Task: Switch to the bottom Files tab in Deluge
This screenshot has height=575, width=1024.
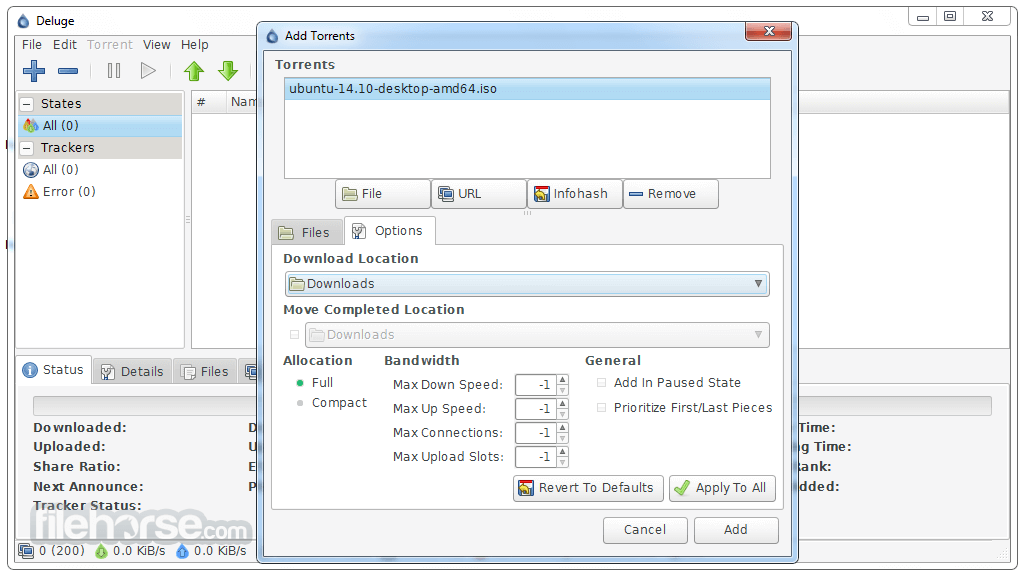Action: tap(205, 372)
